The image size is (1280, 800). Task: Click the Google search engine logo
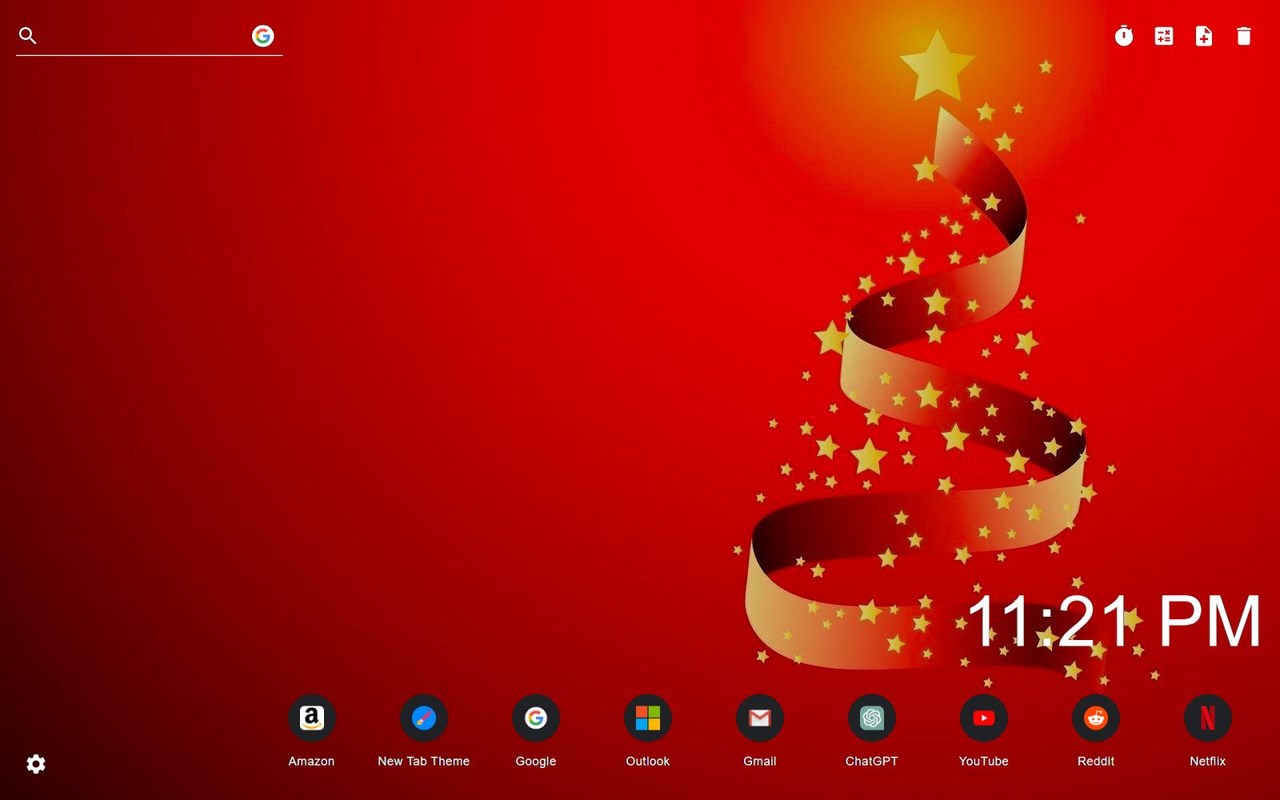[x=263, y=36]
